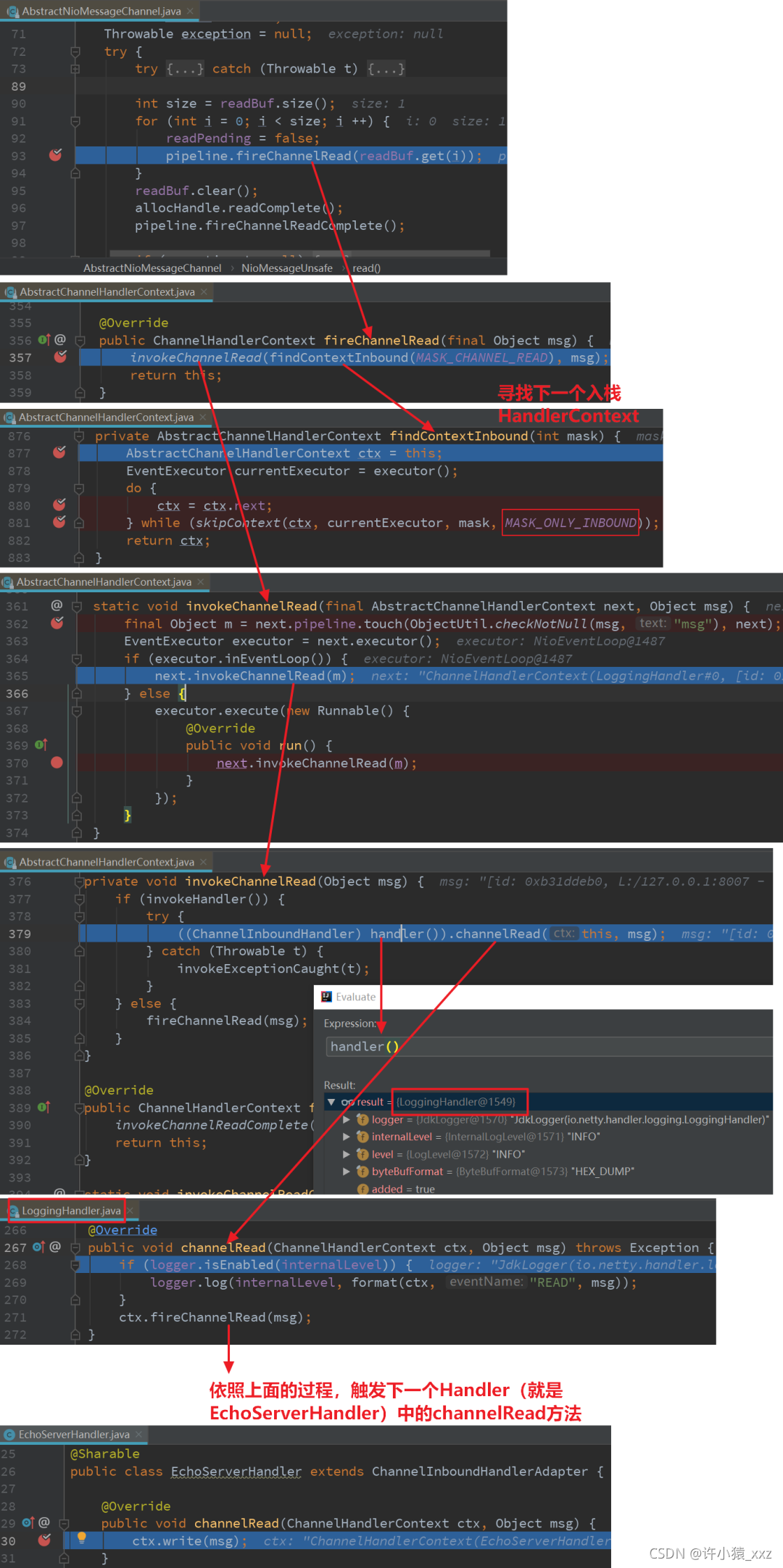Click the logger field icon in results
Viewport: 783px width, 1568px height.
pos(362,1119)
